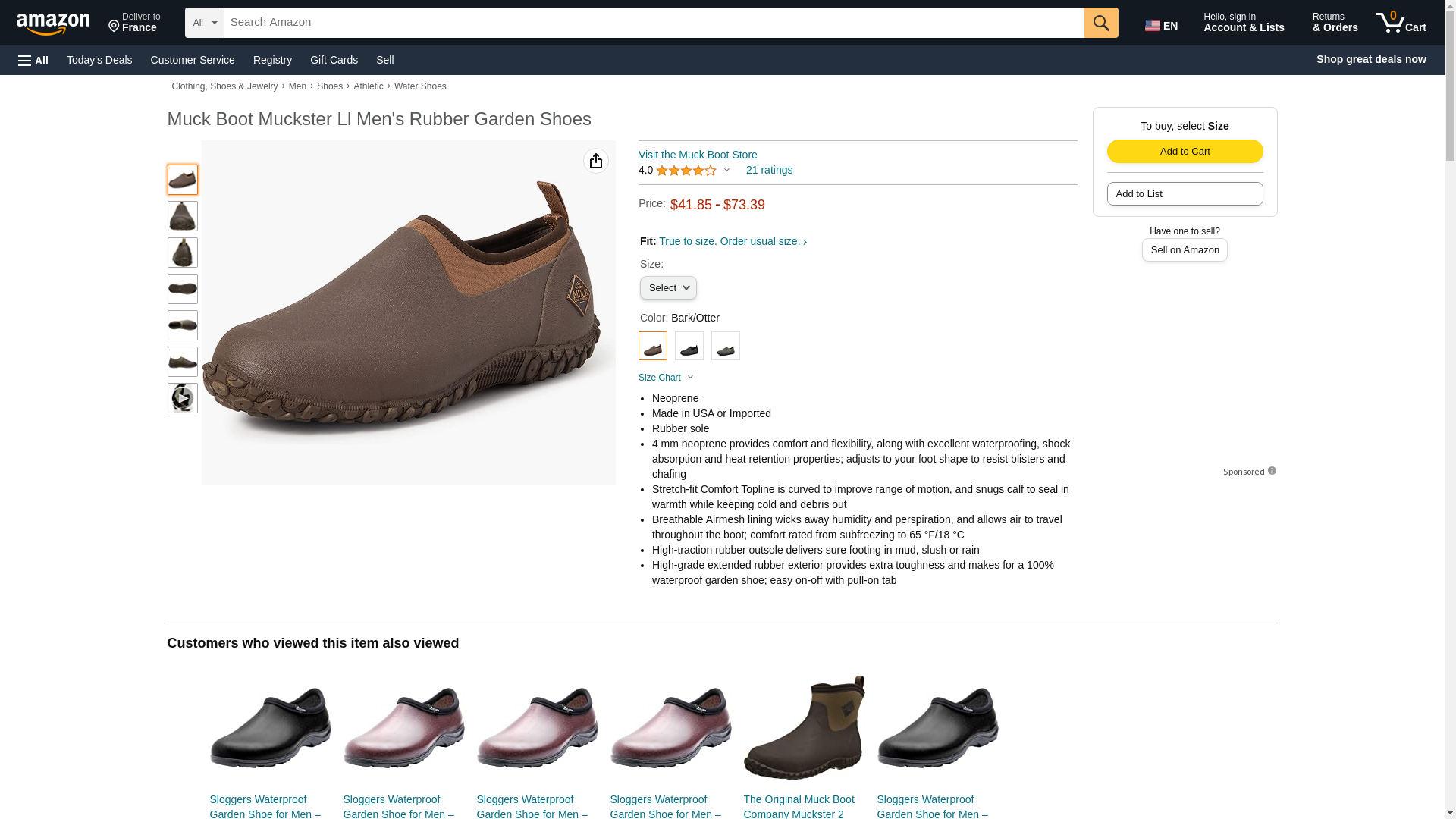This screenshot has height=819, width=1456.
Task: Open Today's Deals in navigation bar
Action: [x=99, y=60]
